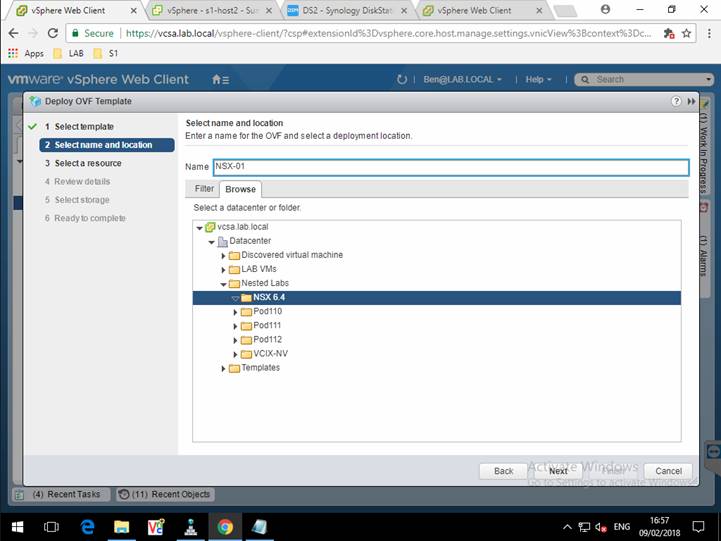Open the S1 bookmark folder
Screen dimensions: 721x541
(105, 53)
